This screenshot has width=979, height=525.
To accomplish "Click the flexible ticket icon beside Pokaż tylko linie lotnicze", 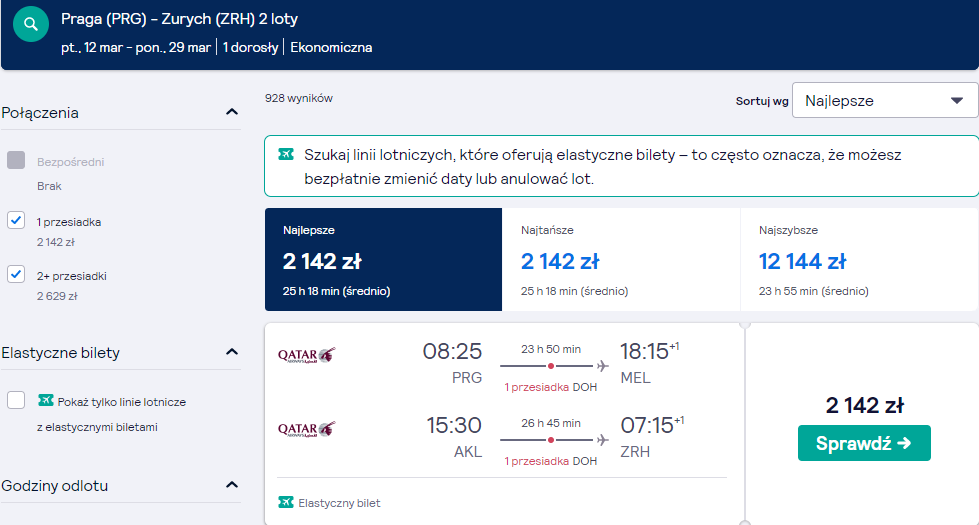I will click(x=46, y=400).
